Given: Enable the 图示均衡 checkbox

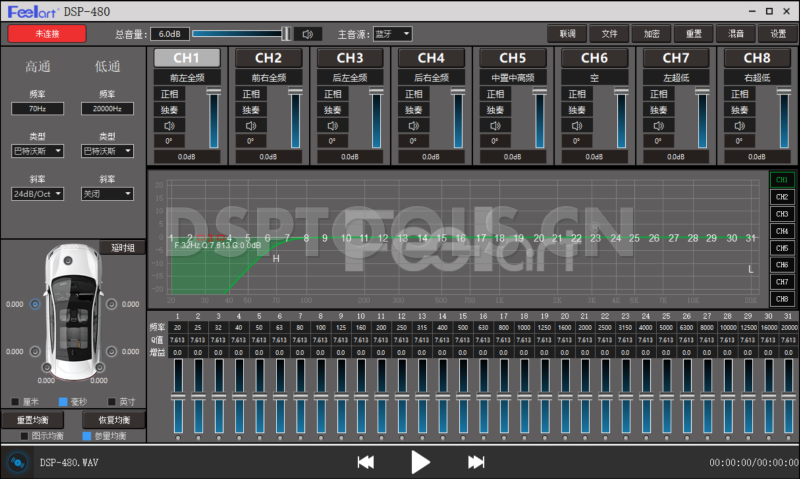Looking at the screenshot, I should tap(25, 436).
